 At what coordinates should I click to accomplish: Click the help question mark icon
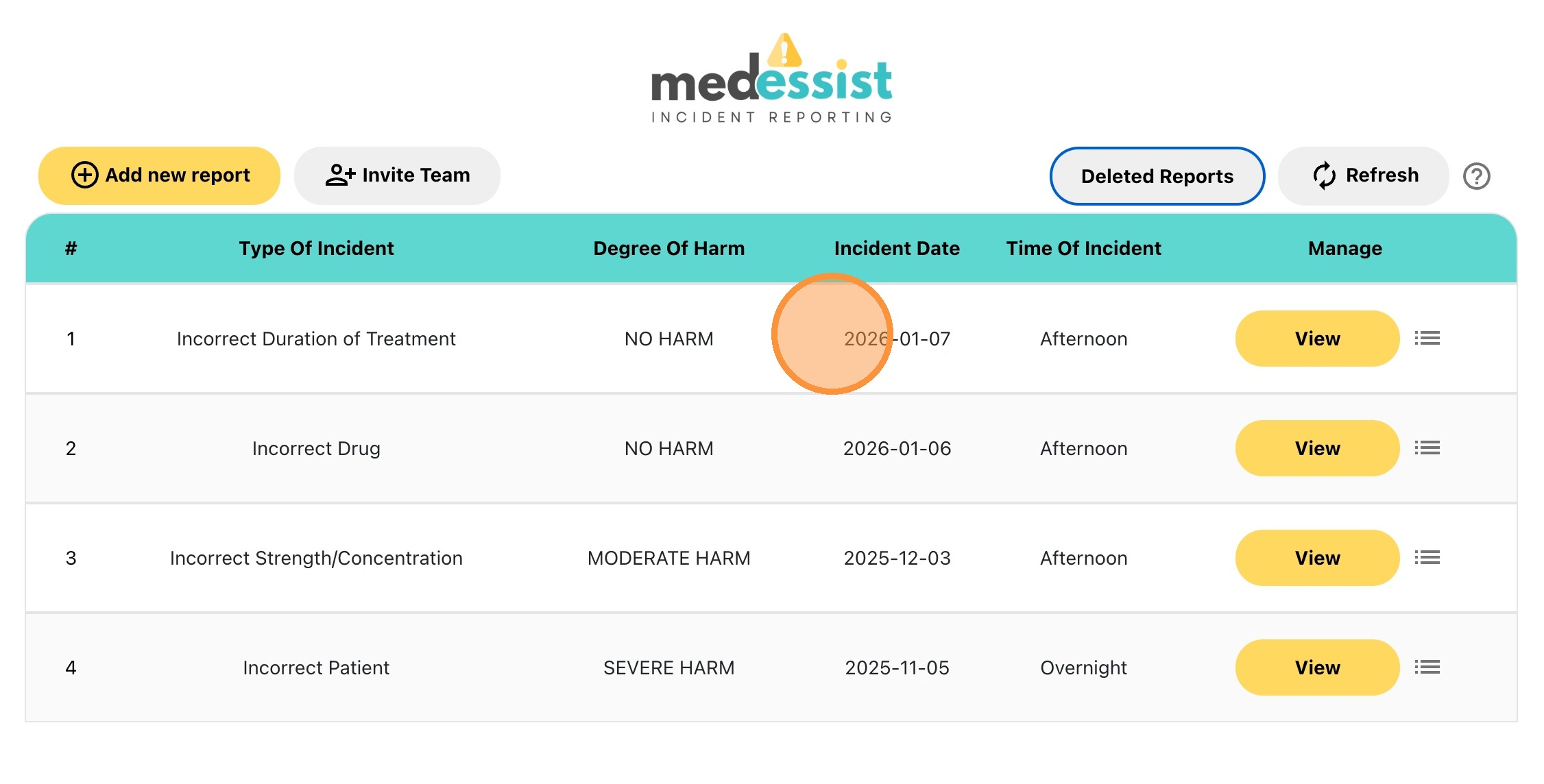(1476, 176)
